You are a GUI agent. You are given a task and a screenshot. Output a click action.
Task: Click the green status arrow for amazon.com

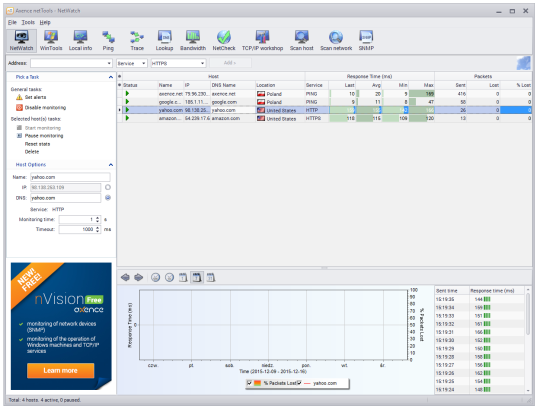[x=127, y=118]
